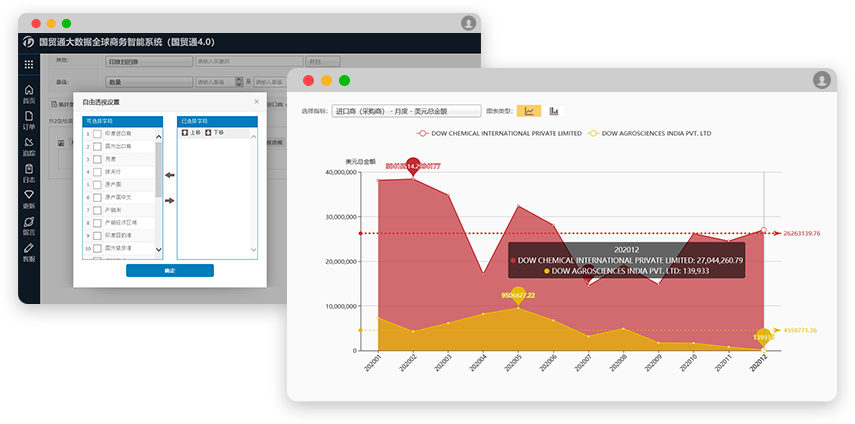
Task: Check the row 10 field checkbox
Action: coord(97,248)
